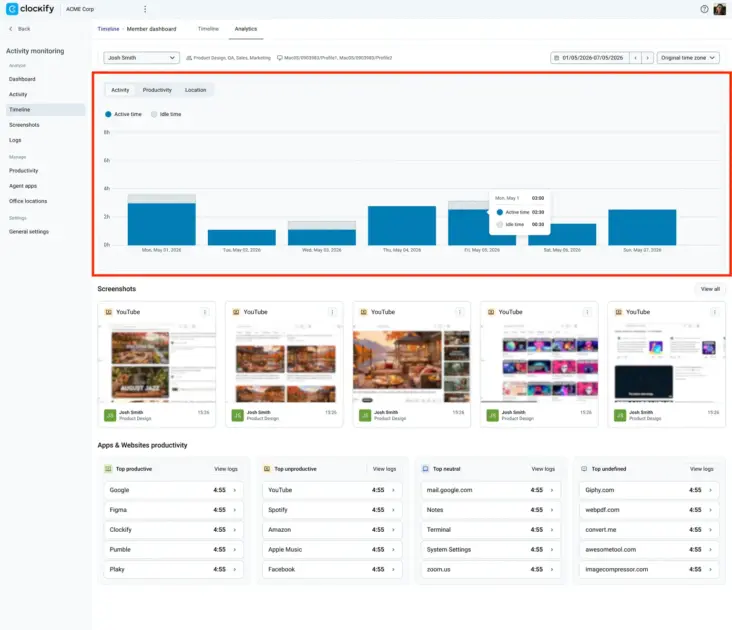Click View logs for Top undefined
The width and height of the screenshot is (732, 630).
click(702, 469)
